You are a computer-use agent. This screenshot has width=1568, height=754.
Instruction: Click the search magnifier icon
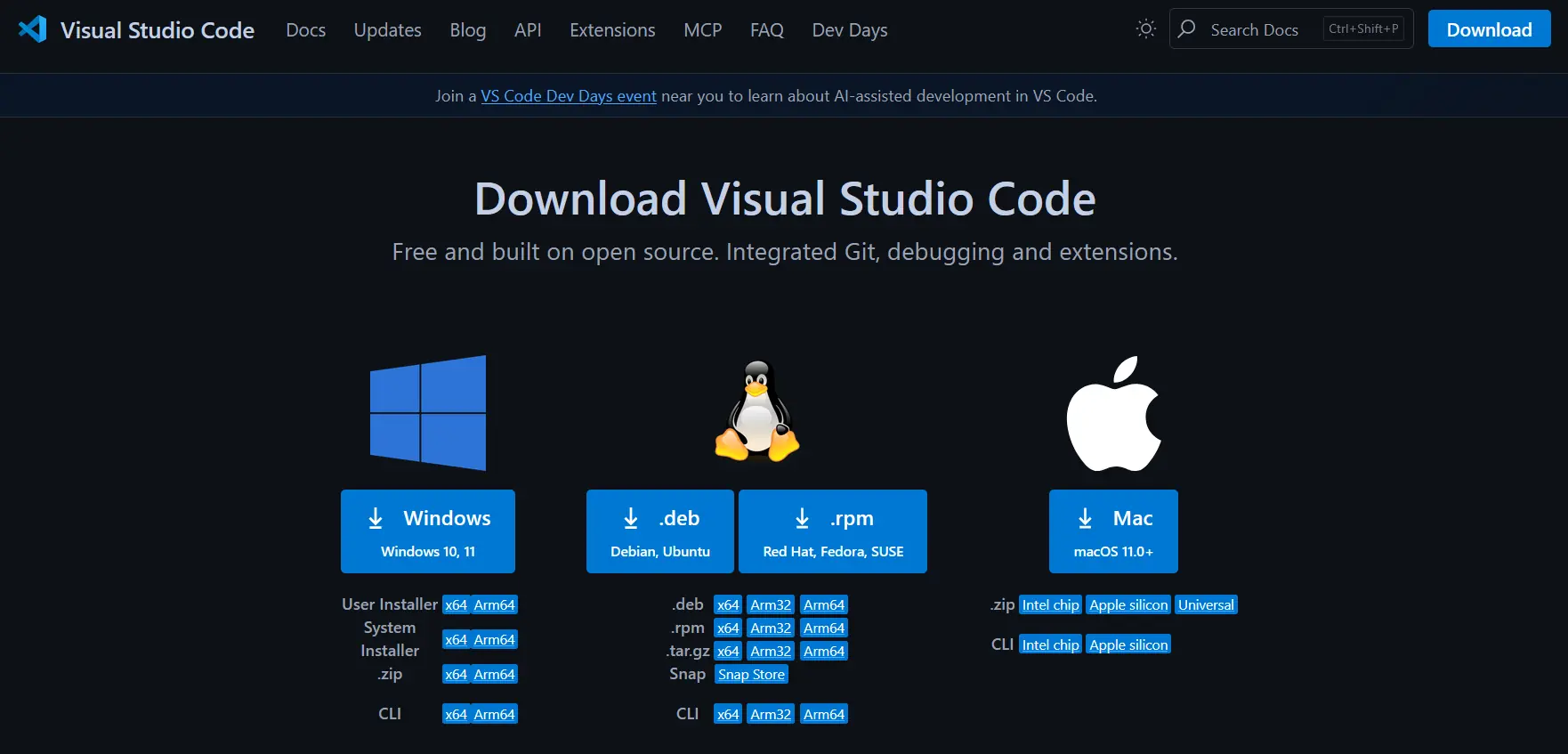[1187, 29]
